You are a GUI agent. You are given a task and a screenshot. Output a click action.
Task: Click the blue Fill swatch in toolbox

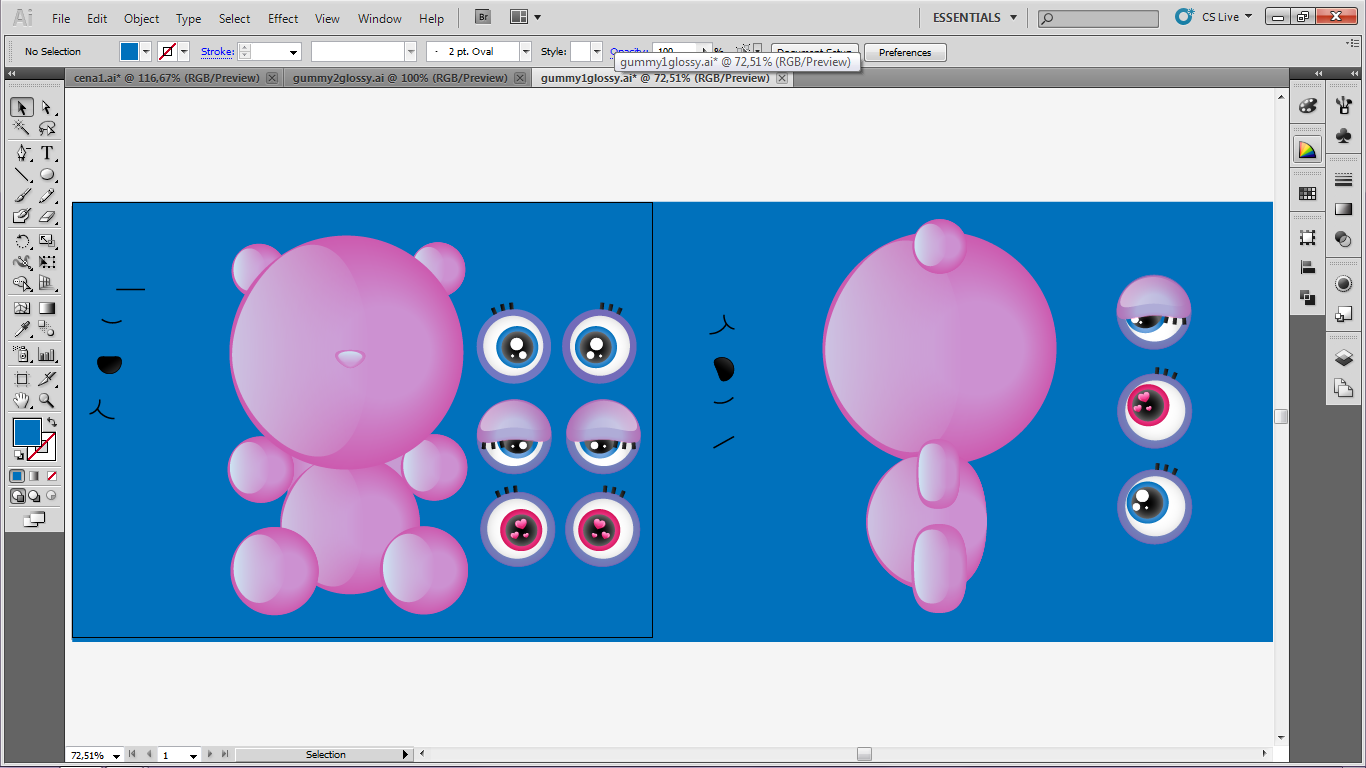26,432
